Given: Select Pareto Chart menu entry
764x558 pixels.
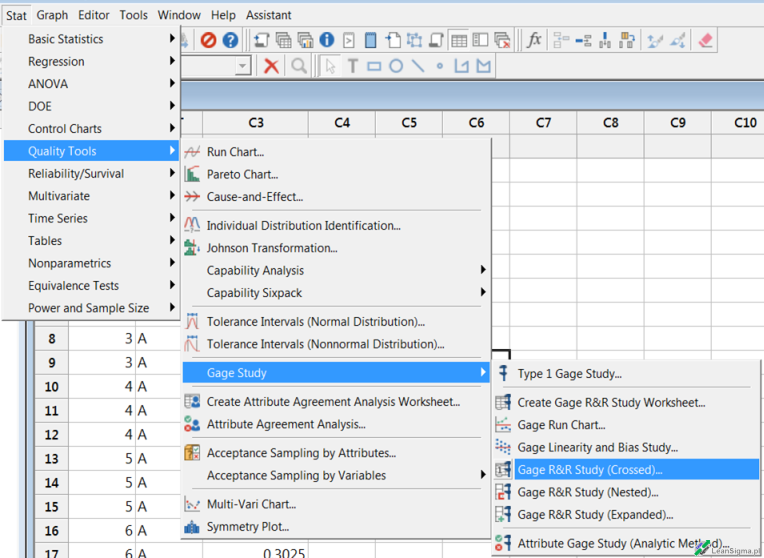Looking at the screenshot, I should point(242,175).
